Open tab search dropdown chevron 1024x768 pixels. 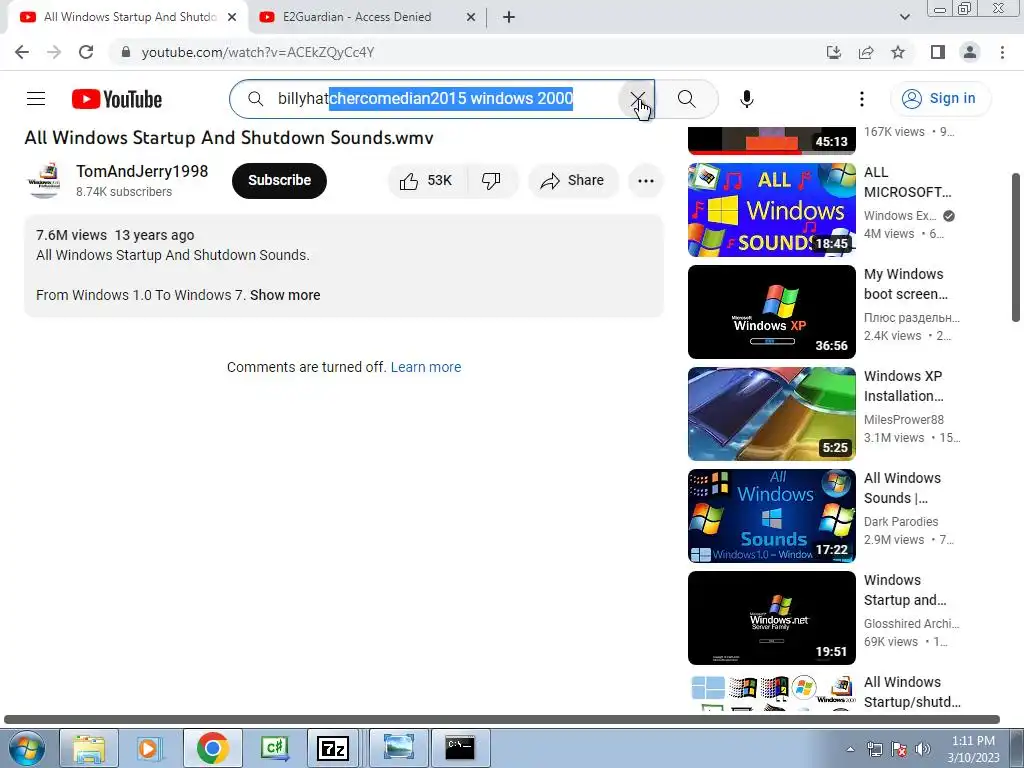click(904, 17)
